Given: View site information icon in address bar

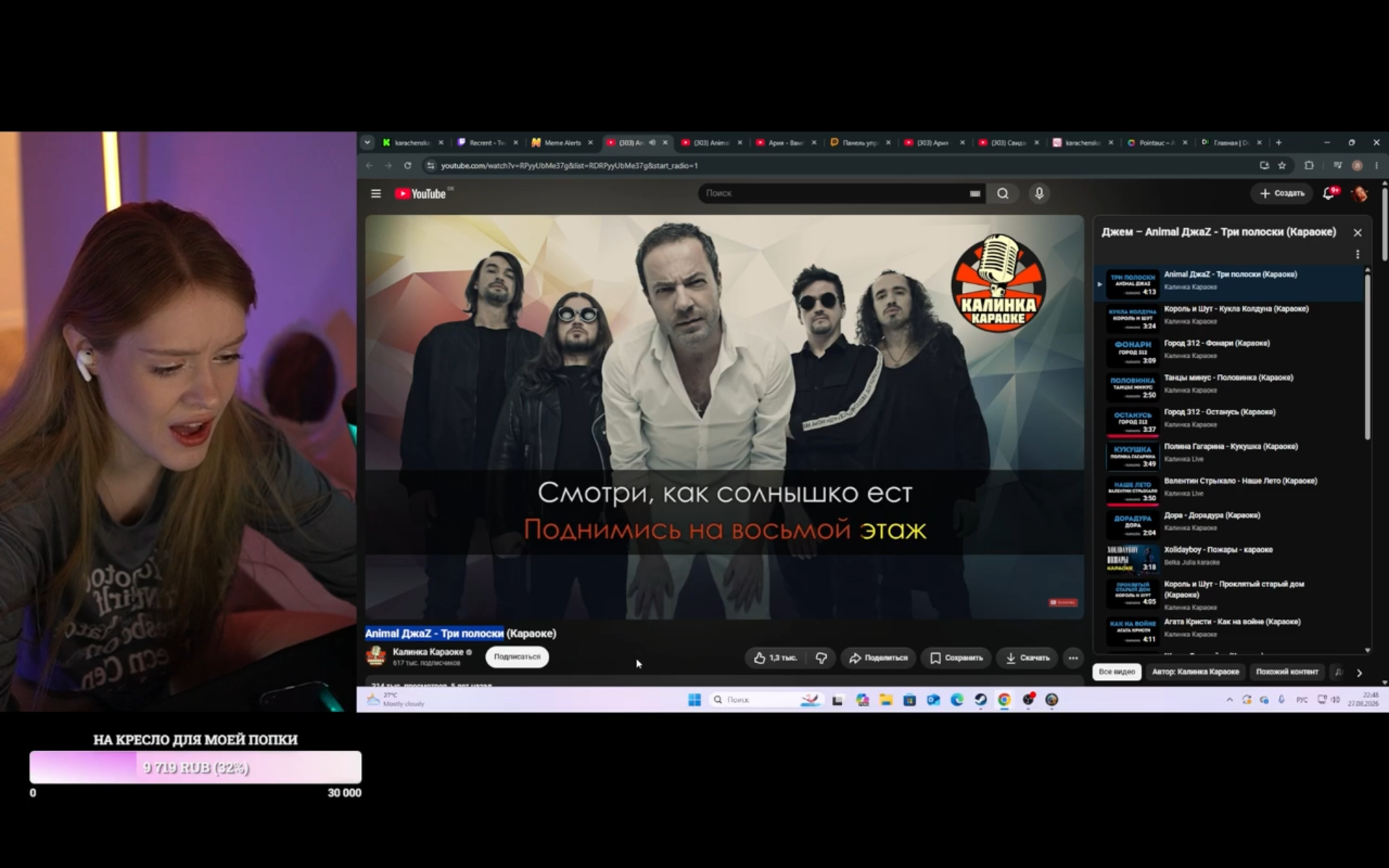Looking at the screenshot, I should [430, 166].
